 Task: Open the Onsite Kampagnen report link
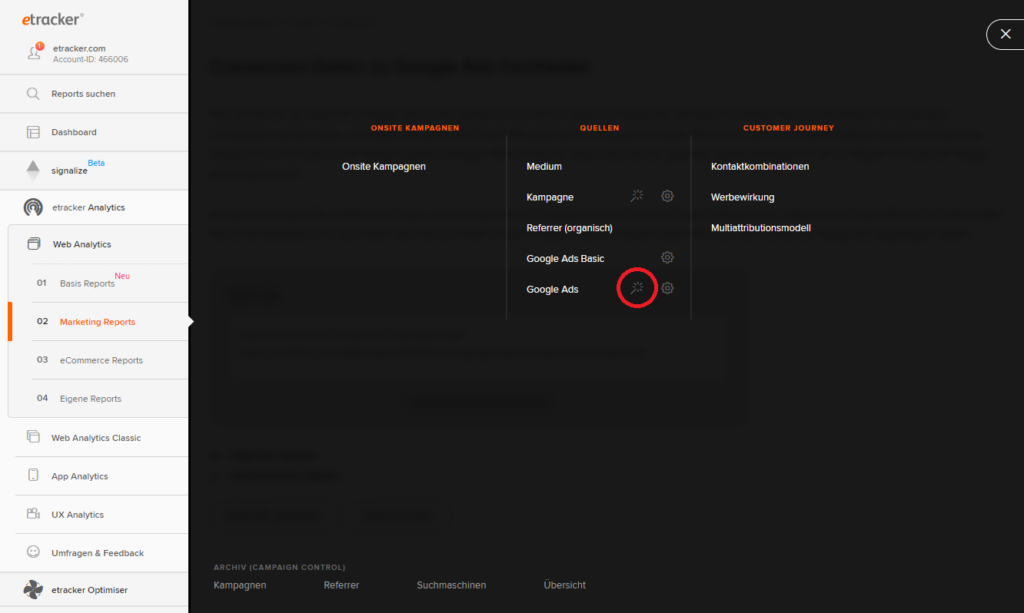(x=383, y=166)
